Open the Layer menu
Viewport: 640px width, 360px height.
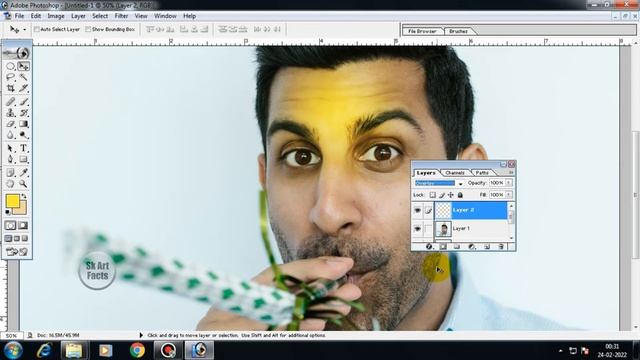(78, 16)
